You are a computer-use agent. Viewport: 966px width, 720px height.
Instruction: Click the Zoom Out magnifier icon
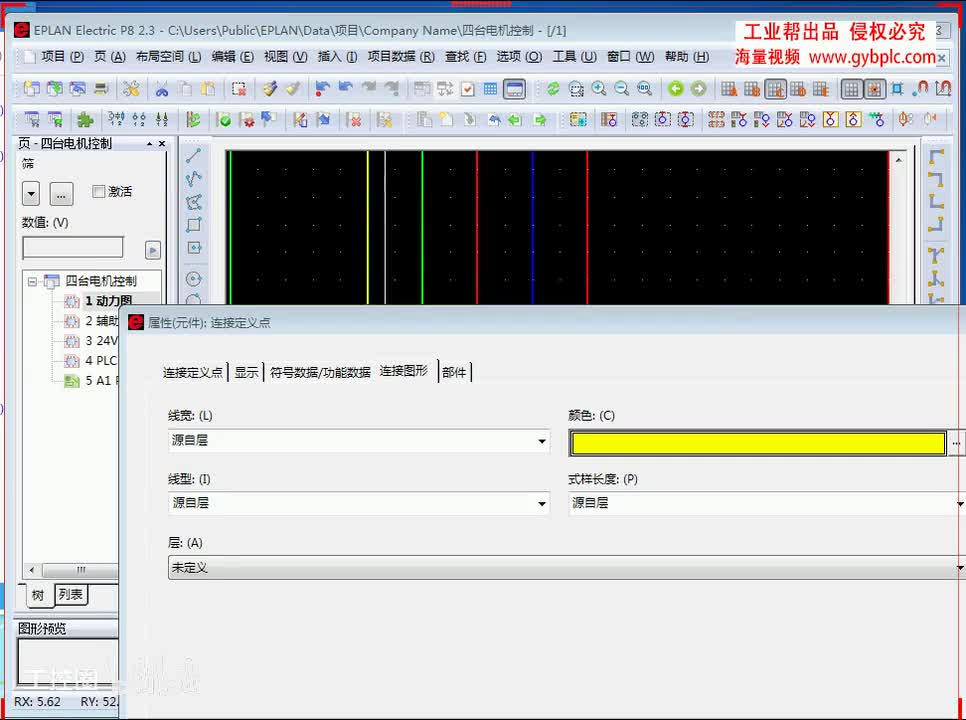pos(622,89)
